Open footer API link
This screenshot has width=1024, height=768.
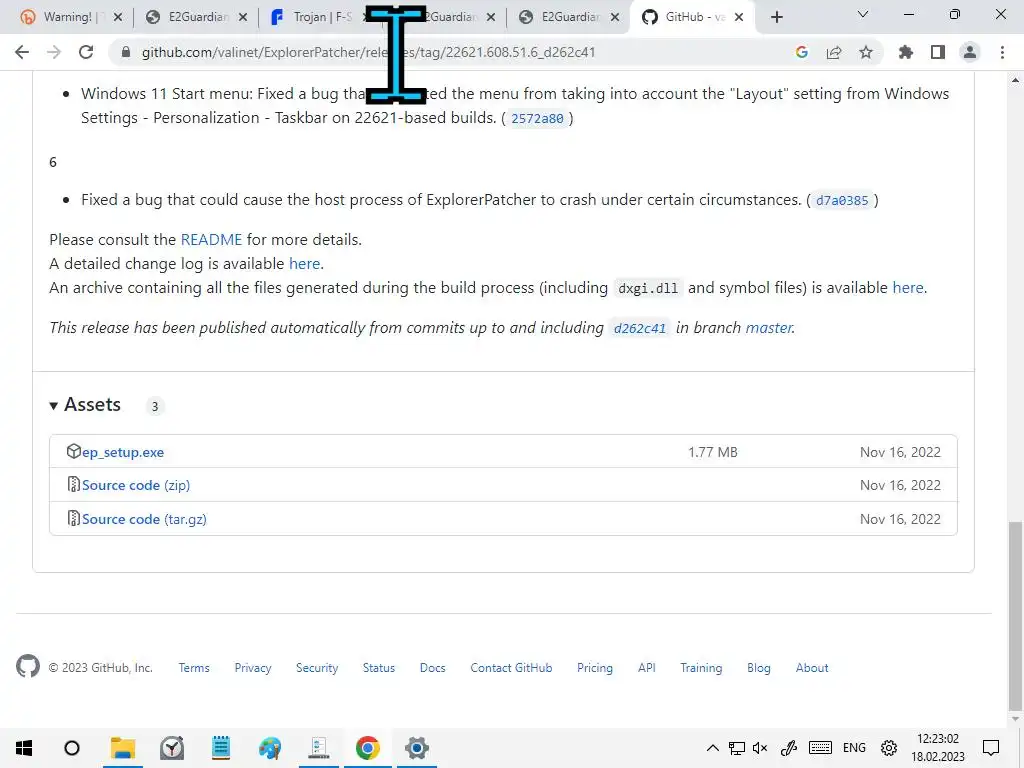647,668
